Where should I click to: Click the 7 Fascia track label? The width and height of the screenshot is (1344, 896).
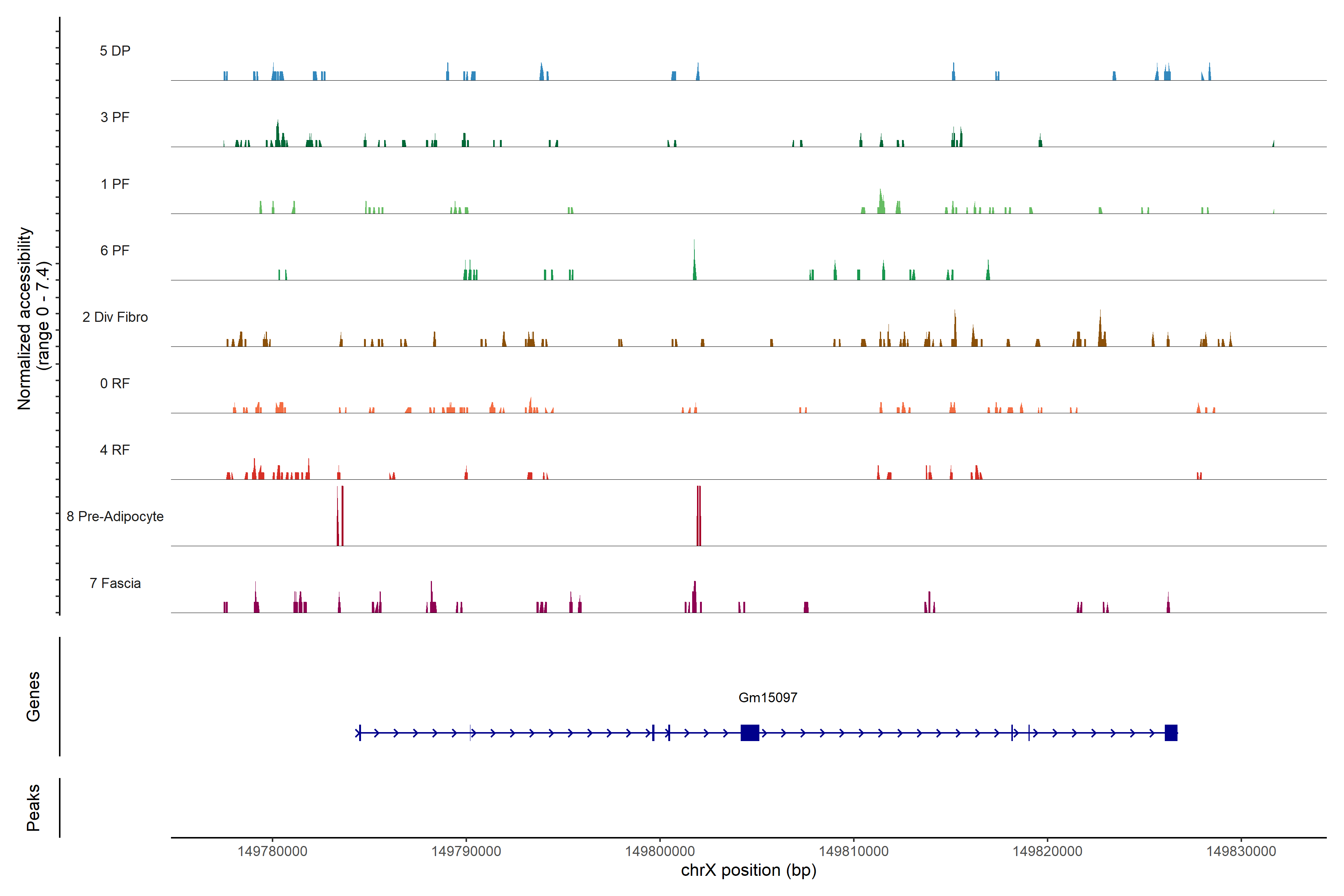tap(115, 583)
